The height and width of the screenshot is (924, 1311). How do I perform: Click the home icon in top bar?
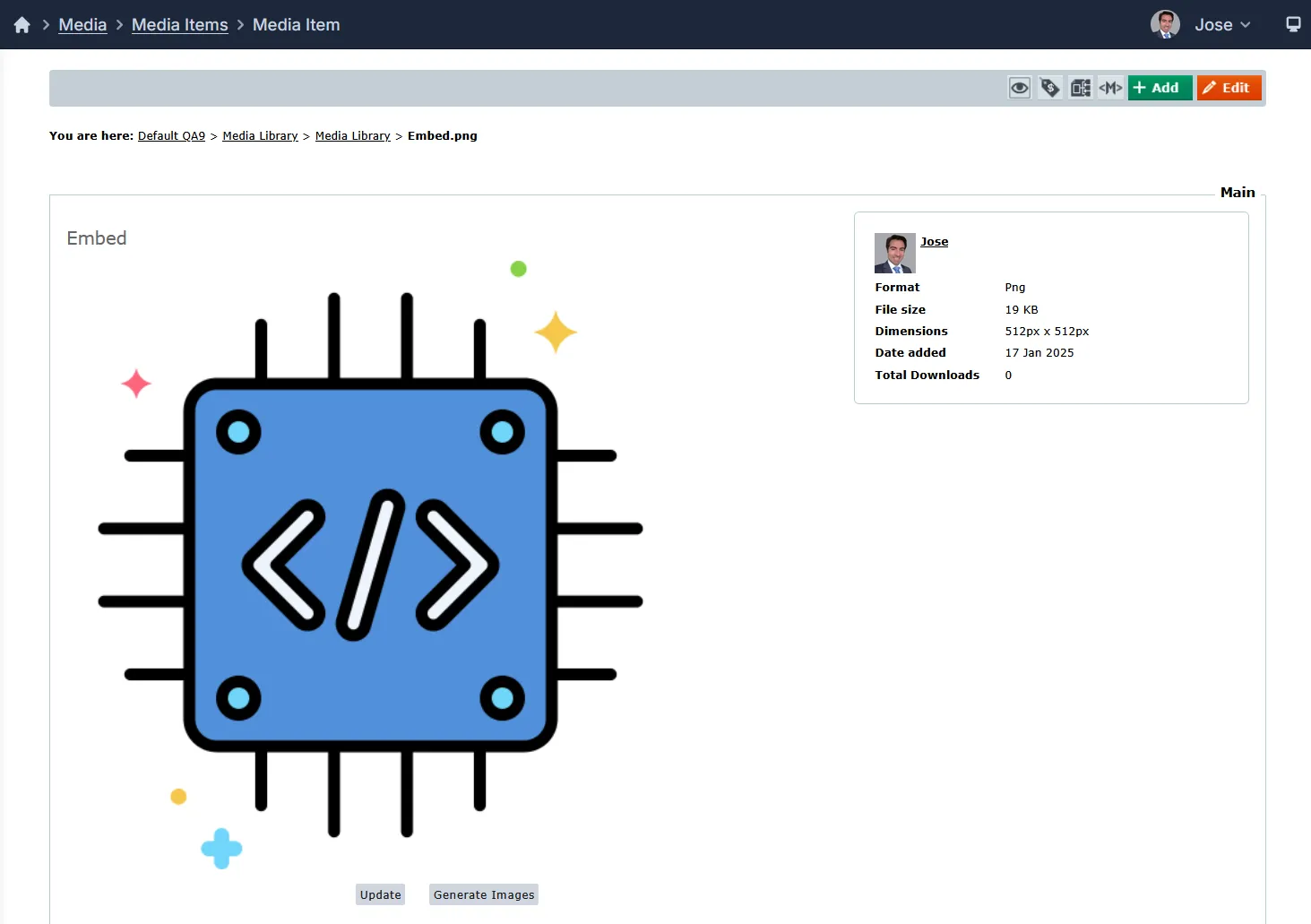(22, 25)
